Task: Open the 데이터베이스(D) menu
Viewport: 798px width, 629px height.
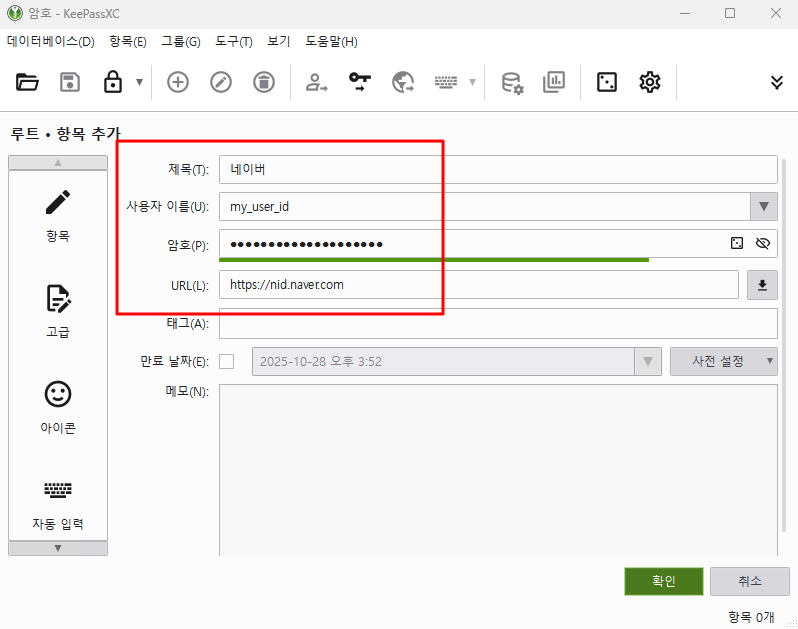Action: tap(51, 41)
